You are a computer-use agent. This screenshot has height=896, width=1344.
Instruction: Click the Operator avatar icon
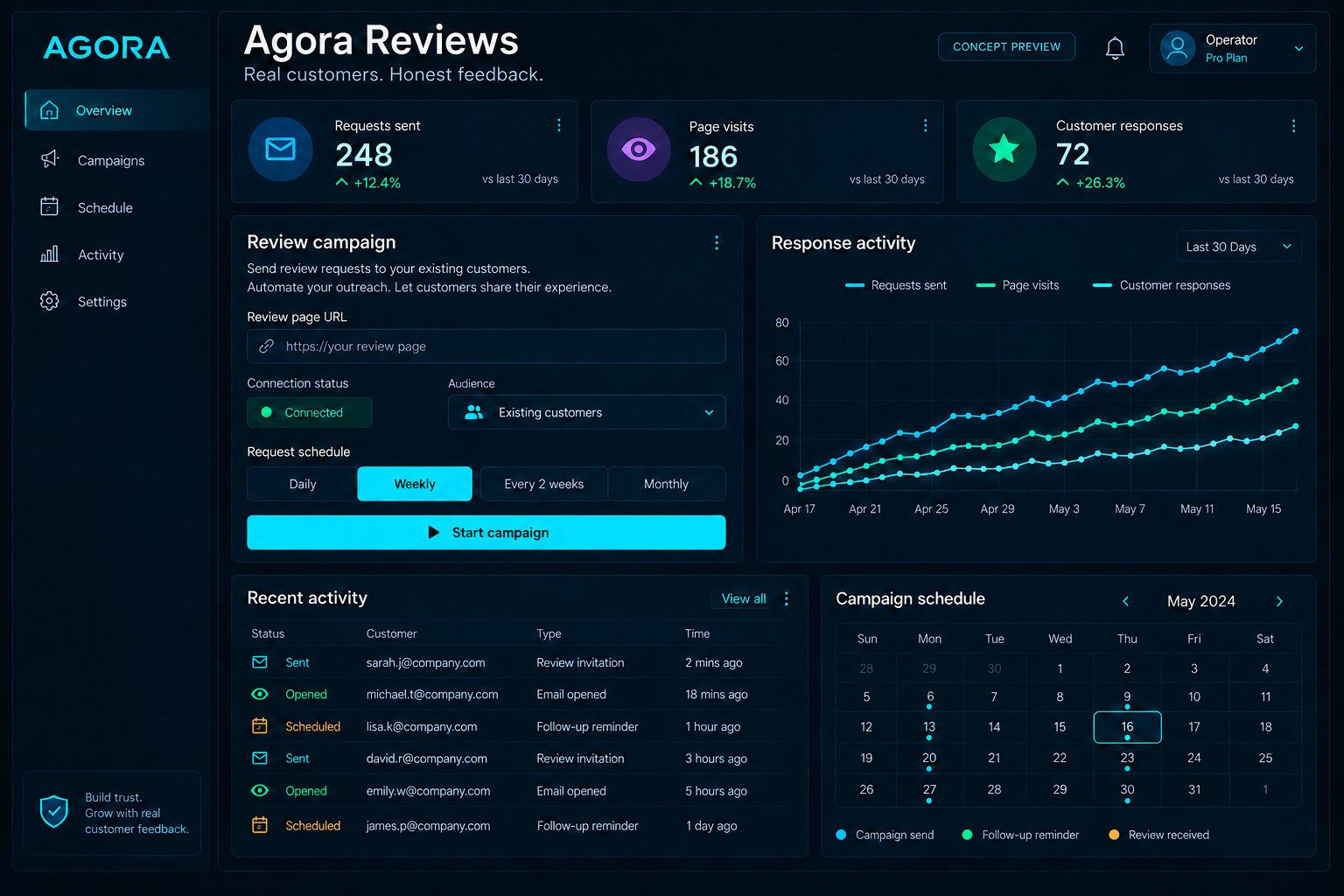1178,48
